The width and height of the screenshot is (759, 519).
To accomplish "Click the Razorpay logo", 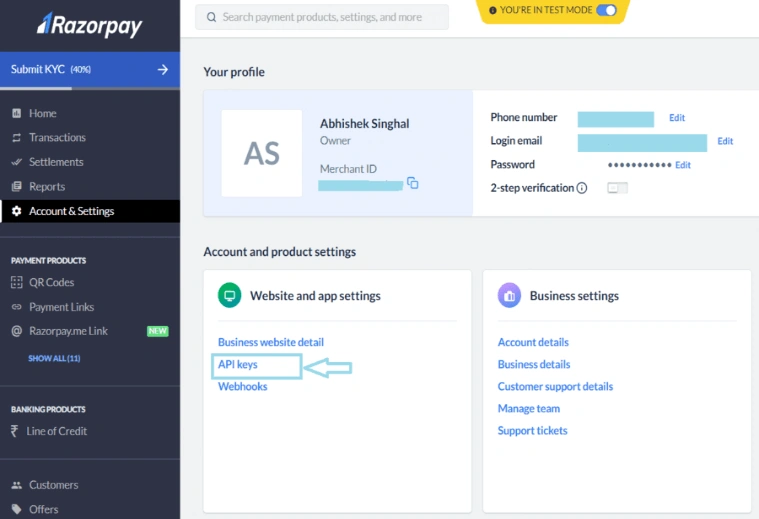I will 90,24.
